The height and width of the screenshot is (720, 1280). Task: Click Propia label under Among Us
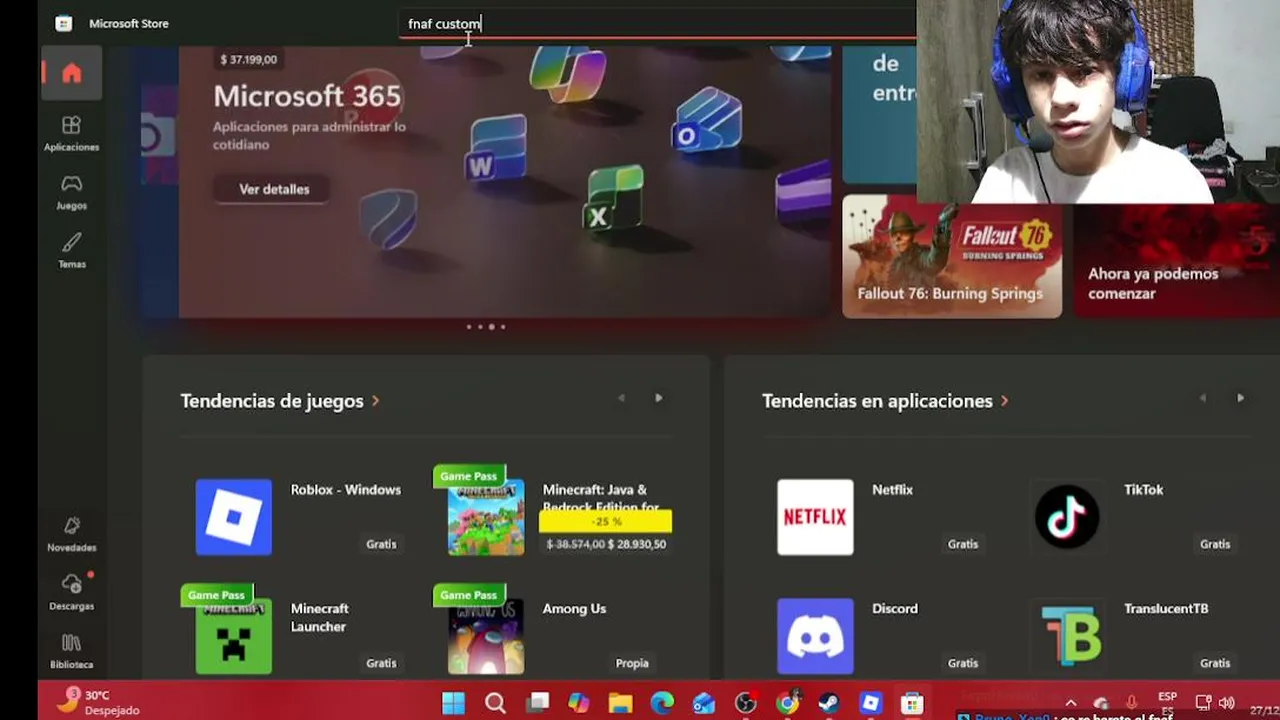click(632, 663)
